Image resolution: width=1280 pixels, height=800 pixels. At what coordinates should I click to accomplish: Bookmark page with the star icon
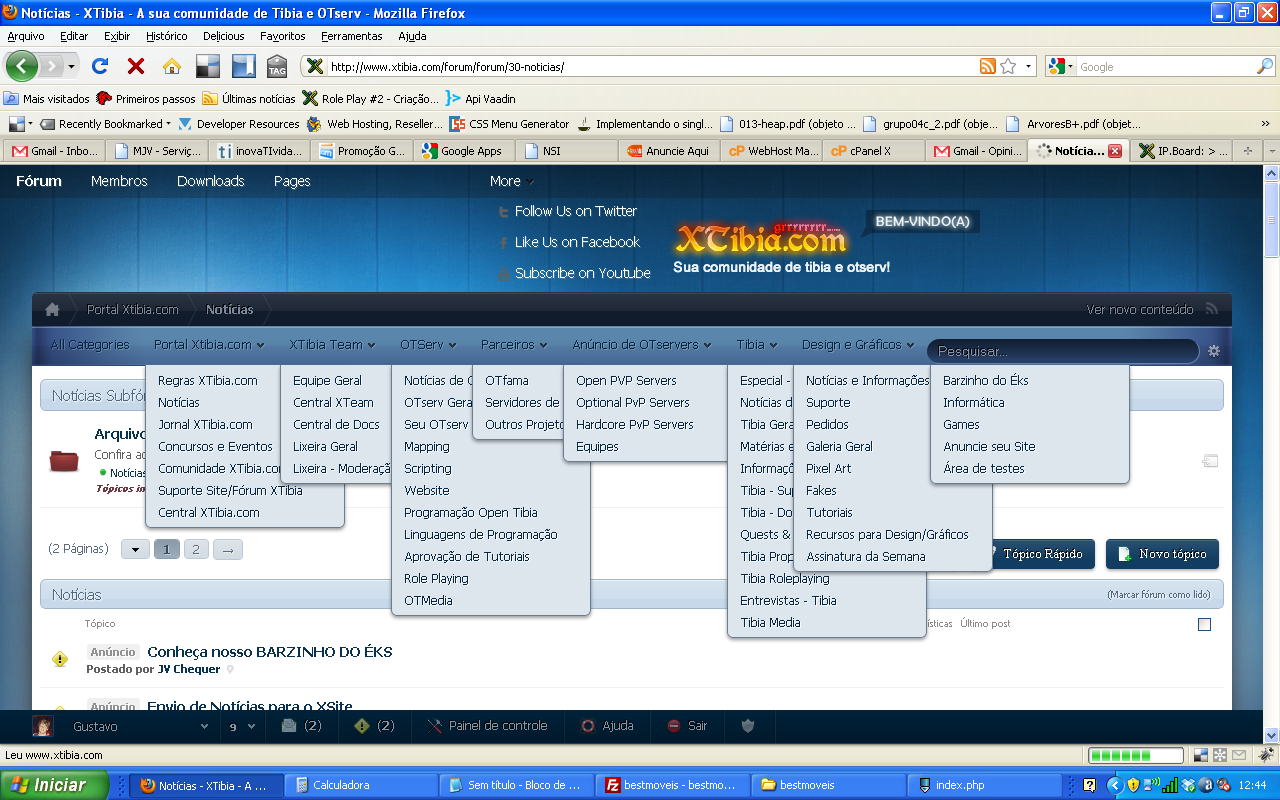(1008, 66)
